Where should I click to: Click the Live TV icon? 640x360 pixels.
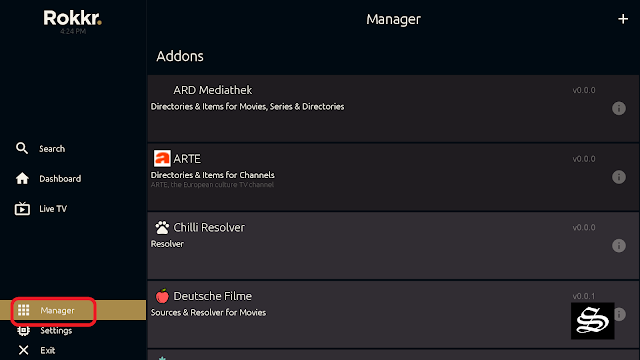coord(22,209)
